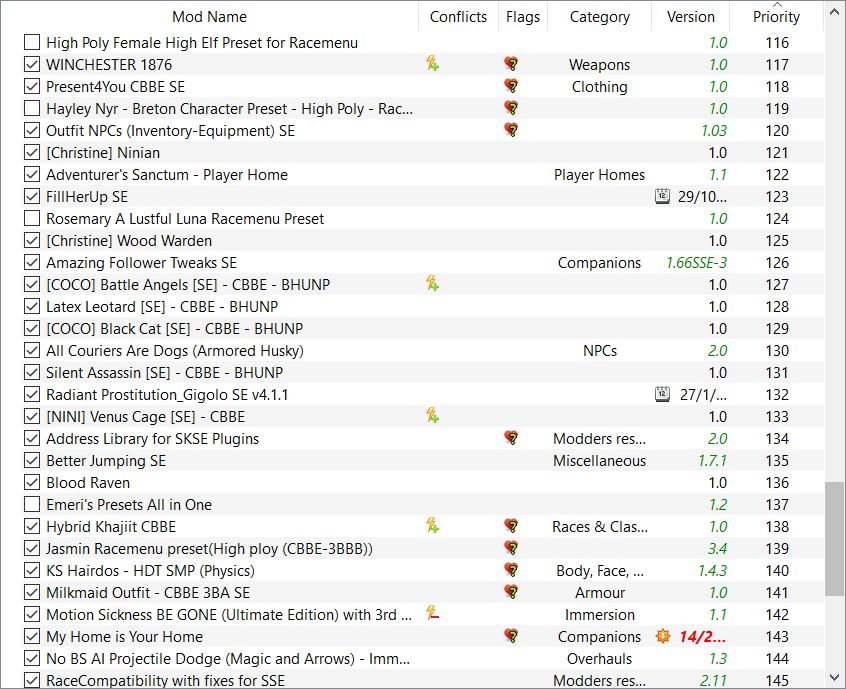This screenshot has width=846, height=689.
Task: Click the vertical scrollbar thumb
Action: (835, 540)
